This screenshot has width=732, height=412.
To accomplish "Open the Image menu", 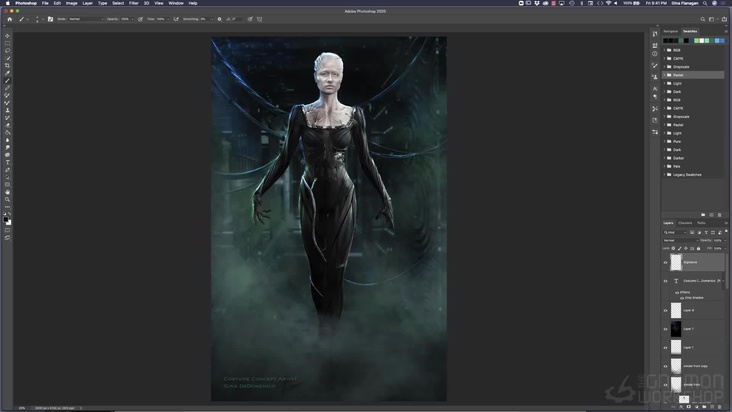I will (x=71, y=3).
